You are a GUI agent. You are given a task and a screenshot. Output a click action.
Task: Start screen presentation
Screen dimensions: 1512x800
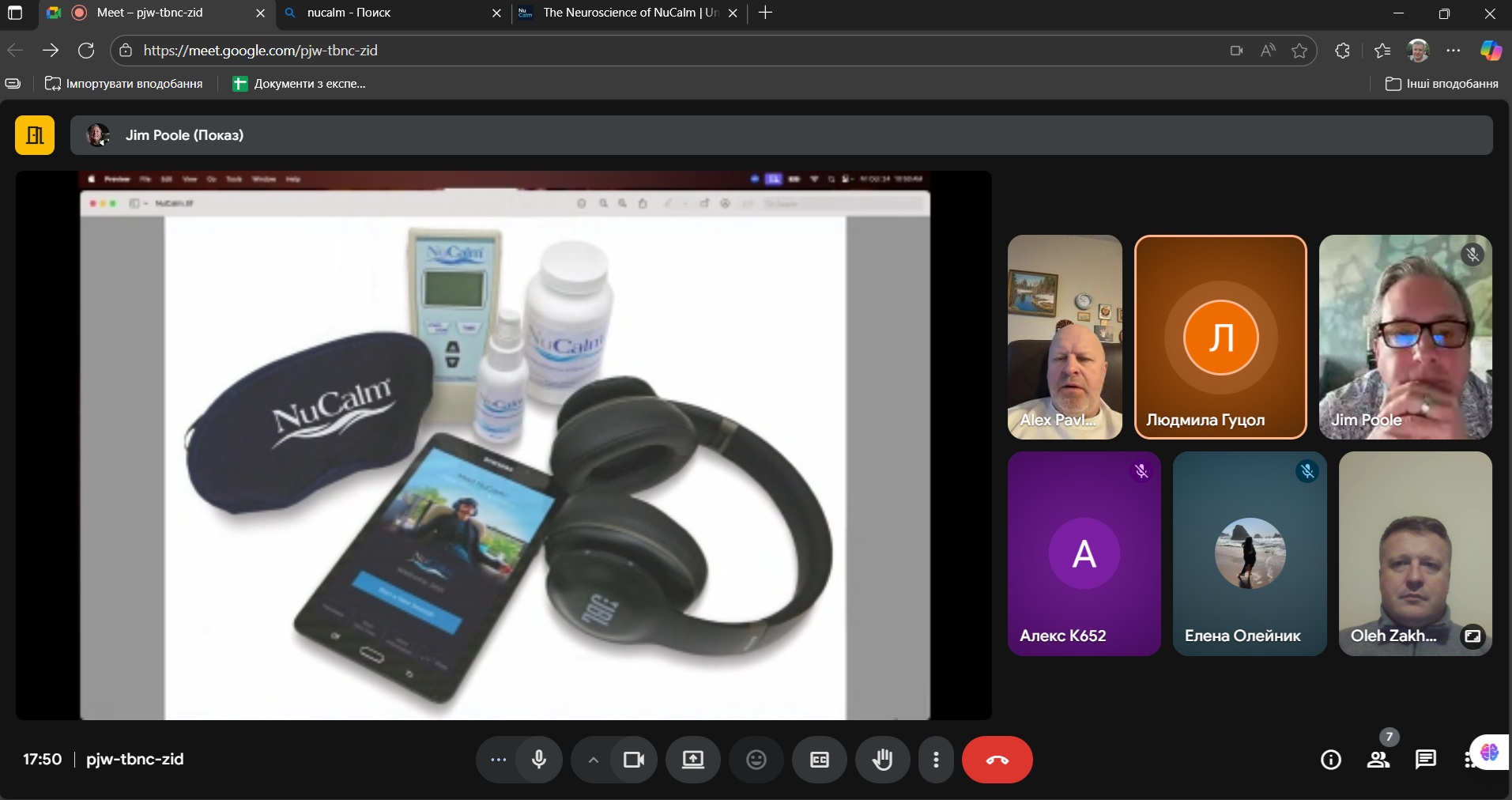point(693,760)
